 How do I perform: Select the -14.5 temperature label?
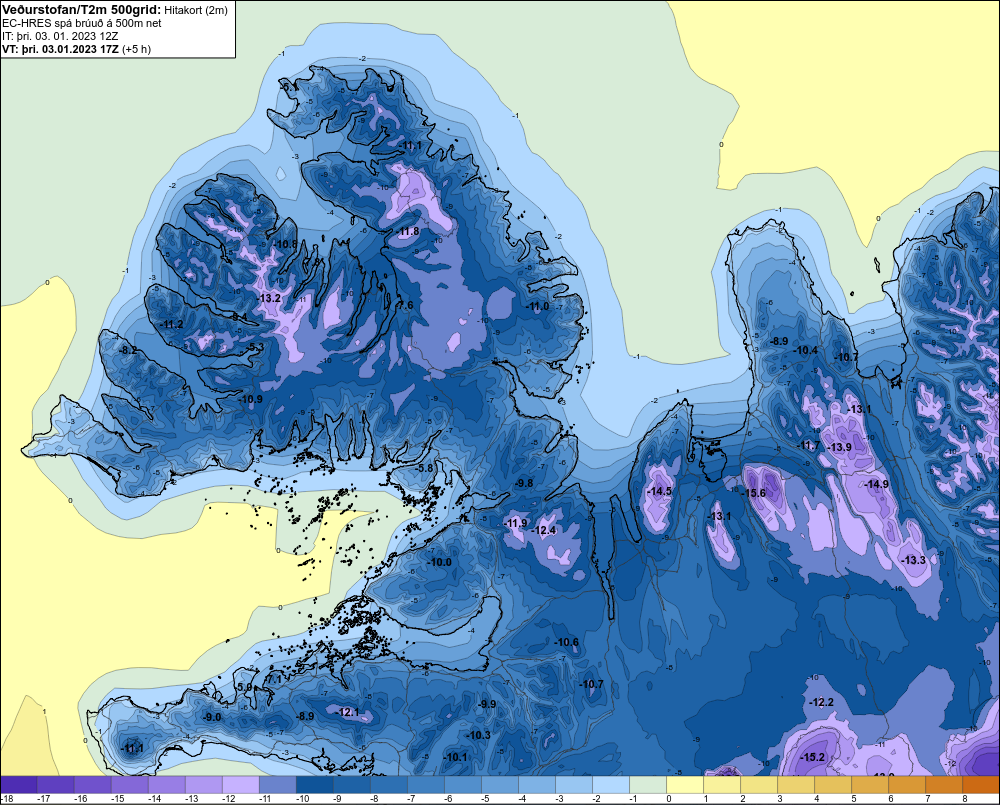click(x=659, y=491)
